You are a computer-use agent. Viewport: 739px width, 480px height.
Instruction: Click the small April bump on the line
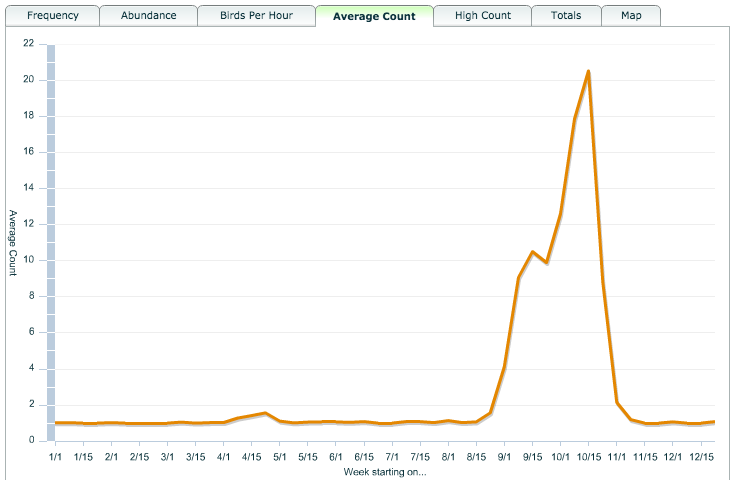(264, 413)
